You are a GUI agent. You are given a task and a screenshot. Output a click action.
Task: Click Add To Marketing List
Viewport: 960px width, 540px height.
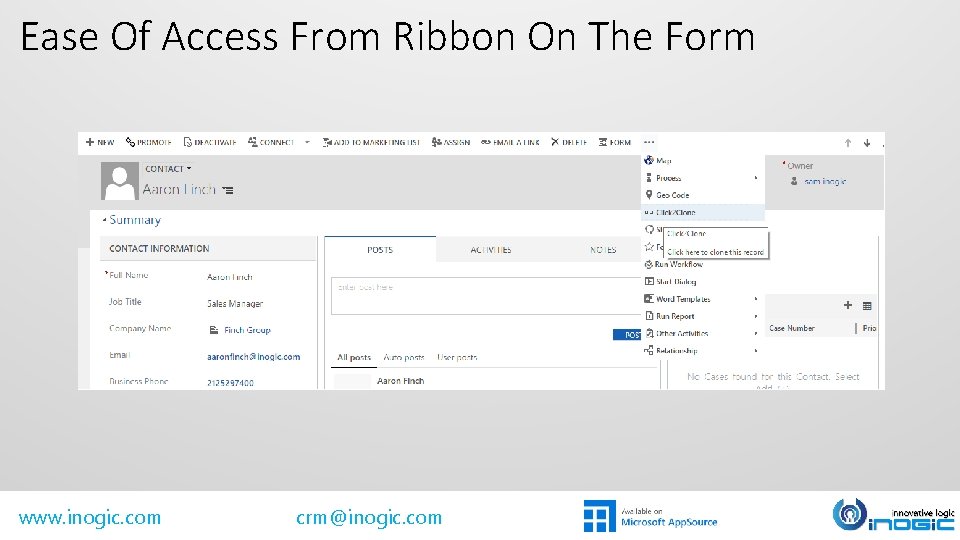coord(372,142)
